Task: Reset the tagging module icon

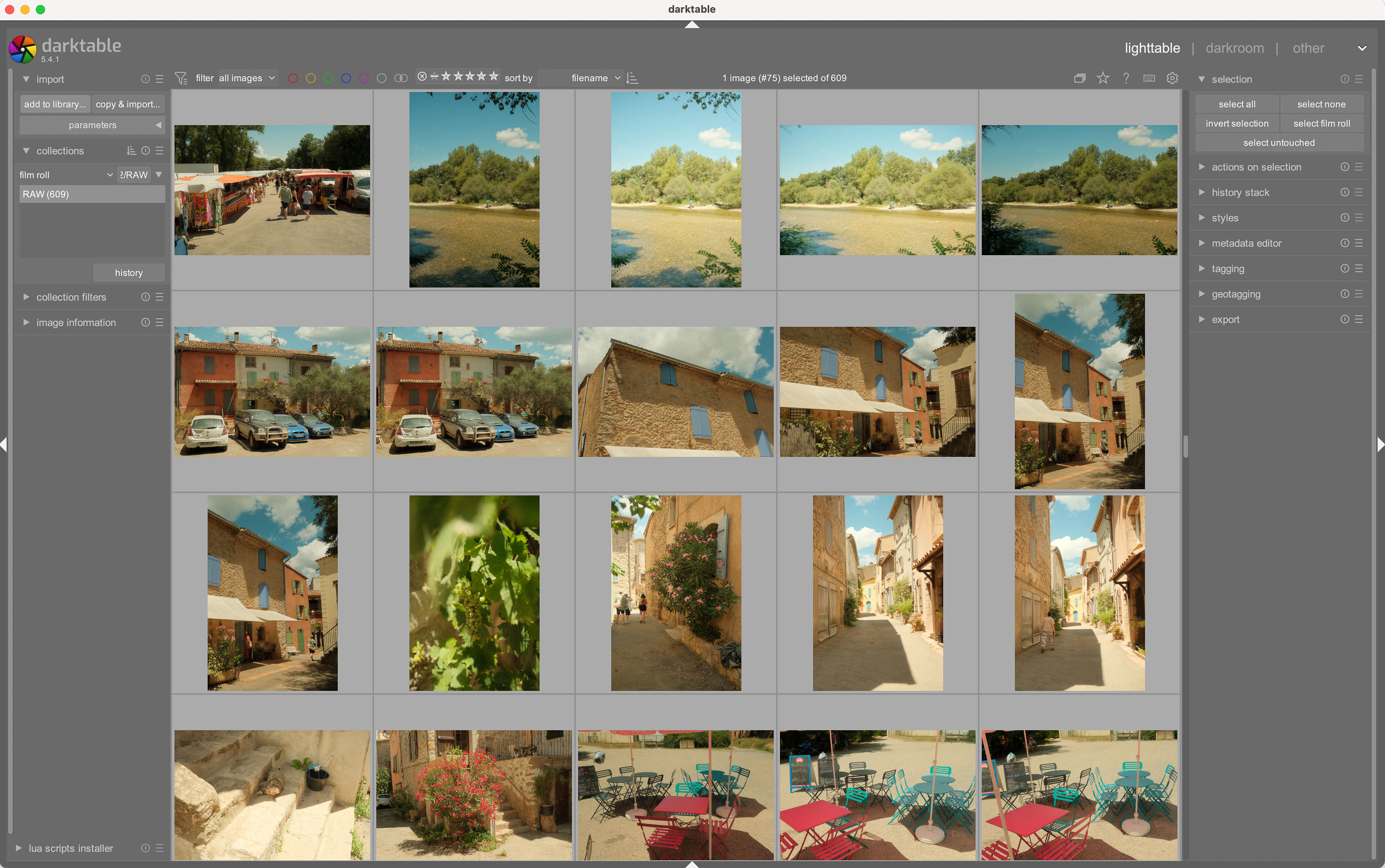Action: point(1345,269)
